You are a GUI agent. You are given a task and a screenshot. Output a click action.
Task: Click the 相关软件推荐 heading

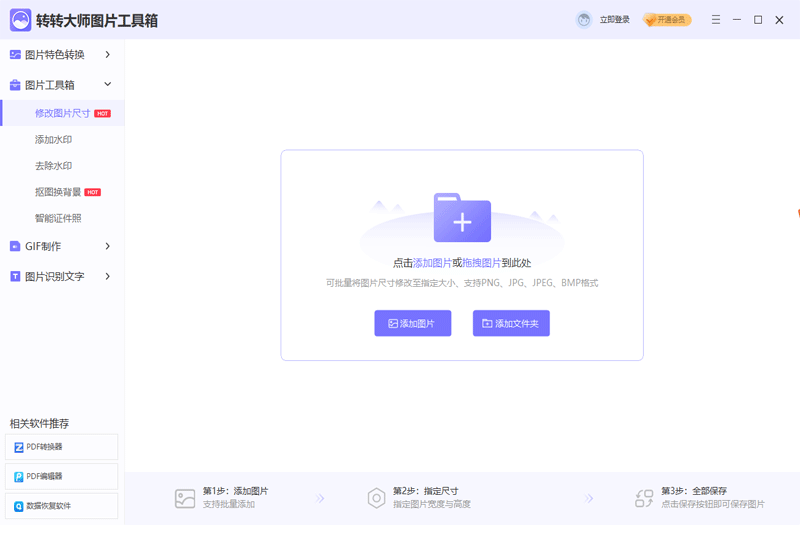[39, 423]
